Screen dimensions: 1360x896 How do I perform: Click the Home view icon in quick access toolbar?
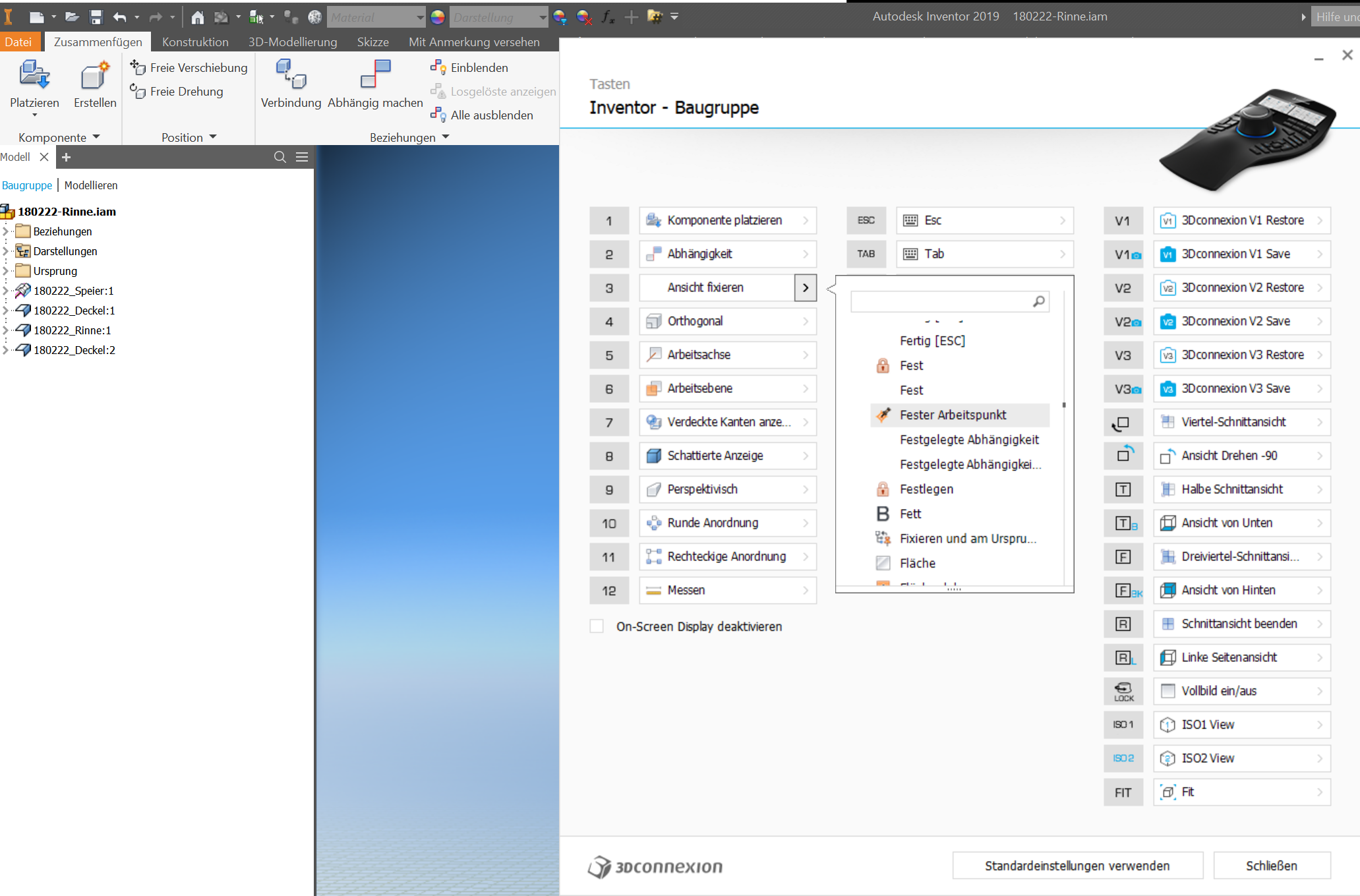pos(197,17)
